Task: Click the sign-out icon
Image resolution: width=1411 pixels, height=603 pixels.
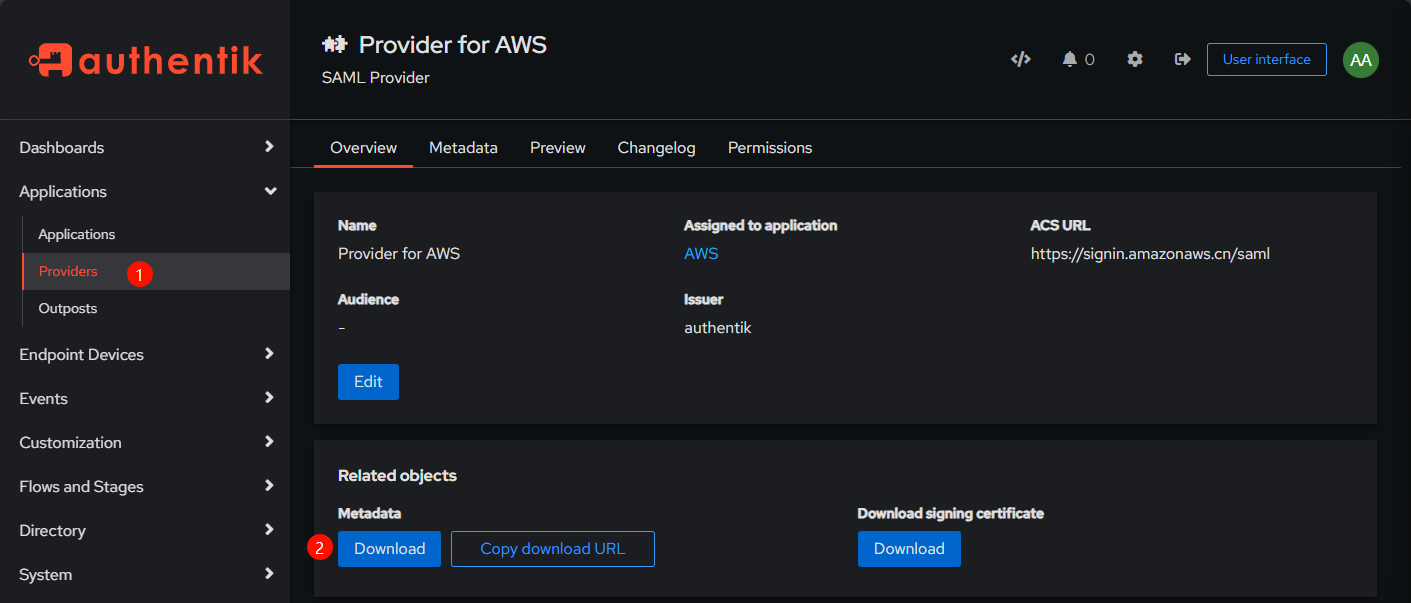Action: (x=1182, y=59)
